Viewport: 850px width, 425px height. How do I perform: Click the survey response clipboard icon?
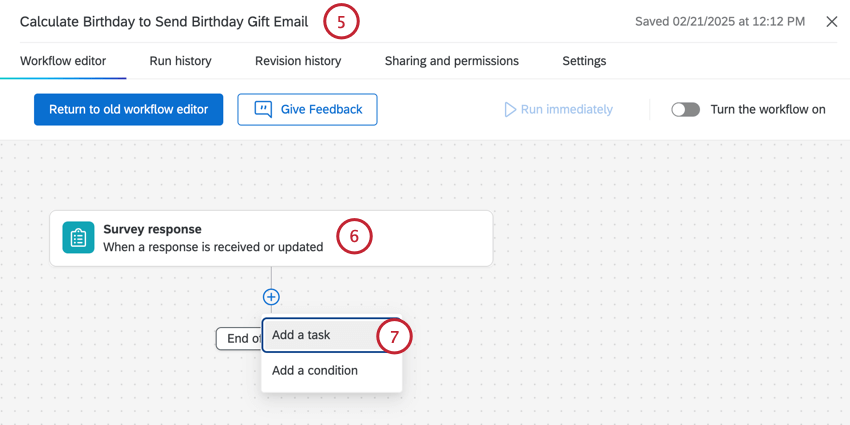pos(79,238)
